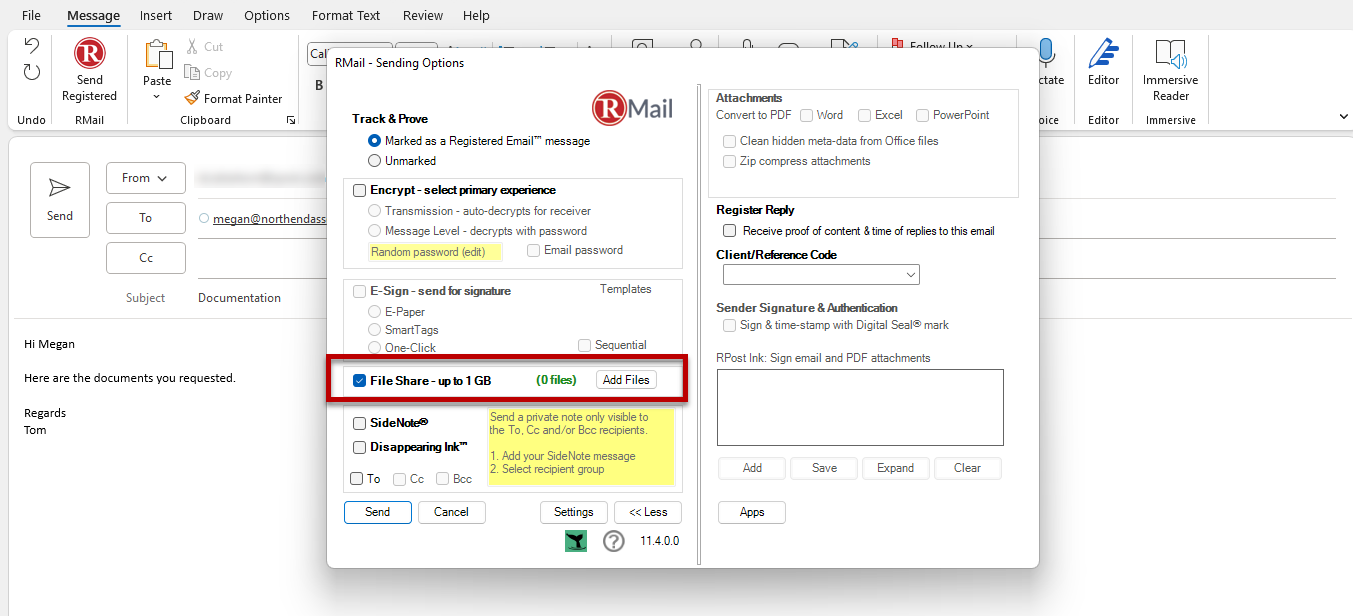Image resolution: width=1353 pixels, height=616 pixels.
Task: Open the Editor ribbon tool
Action: click(1103, 70)
